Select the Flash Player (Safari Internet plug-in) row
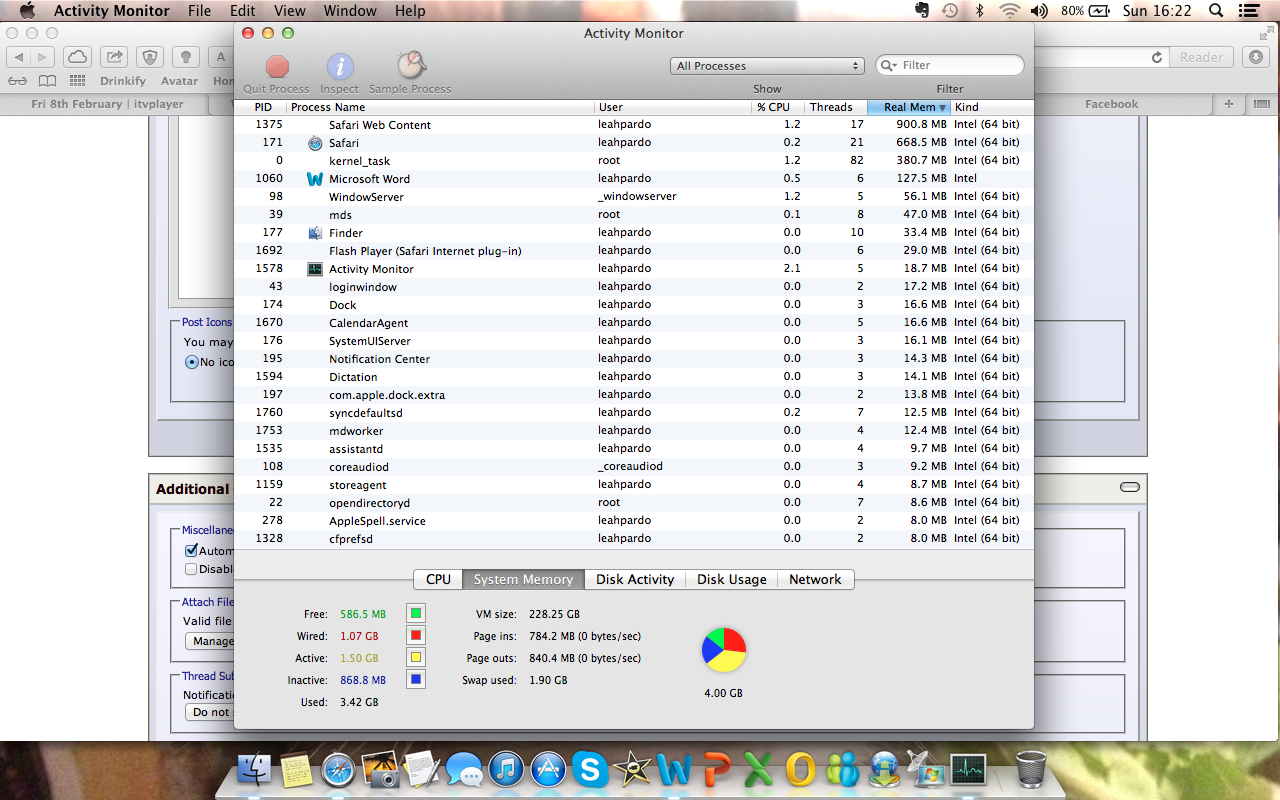This screenshot has width=1280, height=800. (x=634, y=251)
